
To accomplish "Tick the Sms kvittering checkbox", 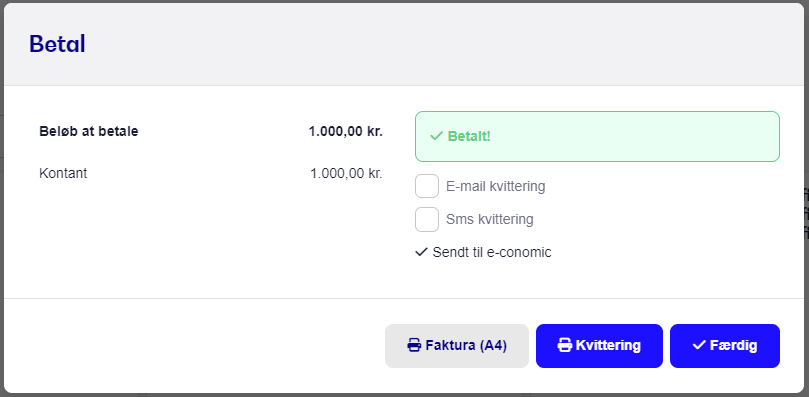I will [427, 219].
